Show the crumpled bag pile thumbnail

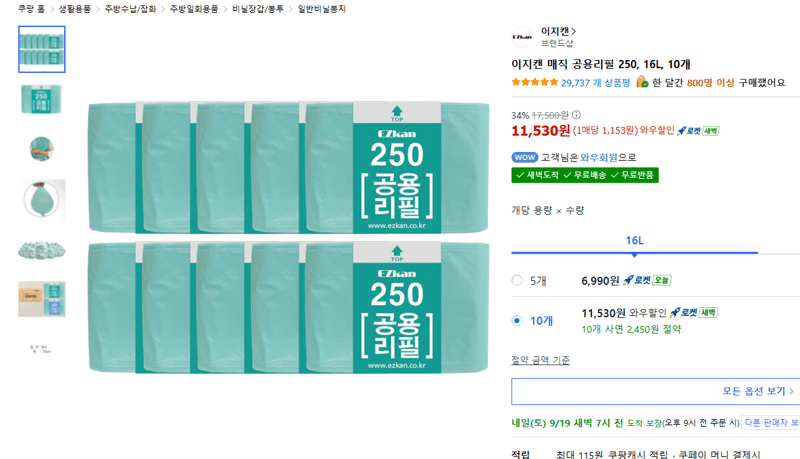click(42, 250)
